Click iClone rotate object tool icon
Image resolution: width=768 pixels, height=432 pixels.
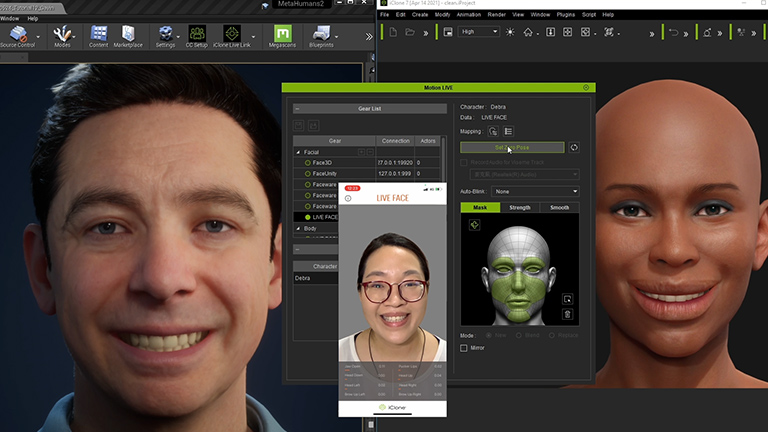tap(707, 32)
